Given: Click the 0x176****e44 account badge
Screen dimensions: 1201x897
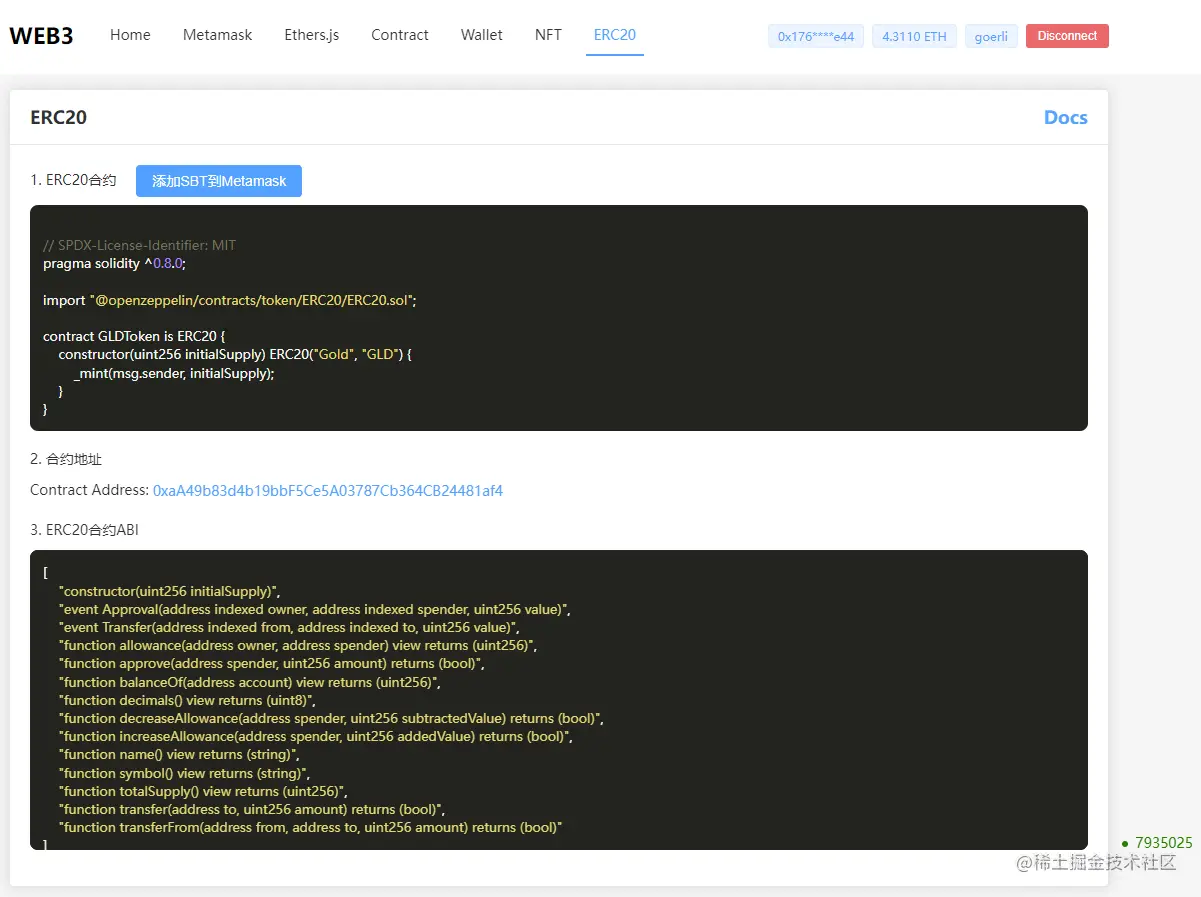Looking at the screenshot, I should coord(816,36).
